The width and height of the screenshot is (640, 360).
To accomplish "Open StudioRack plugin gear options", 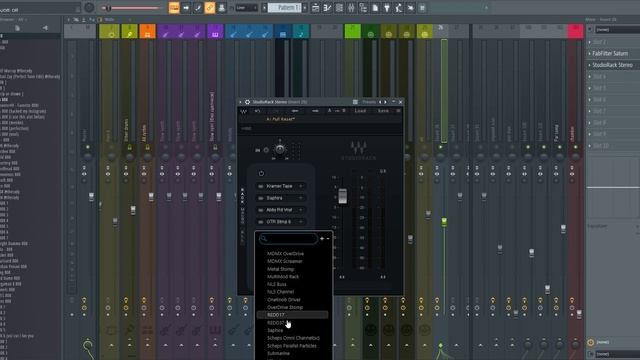I will pyautogui.click(x=247, y=102).
